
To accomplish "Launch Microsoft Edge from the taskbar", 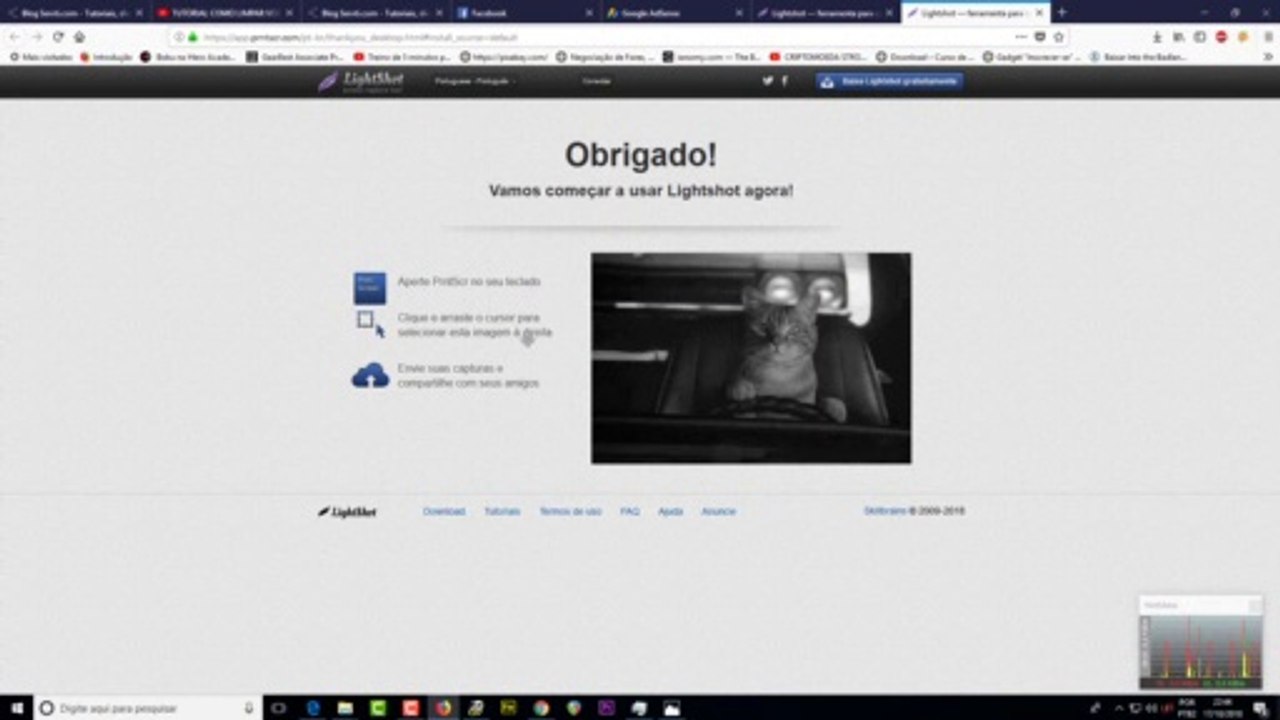I will coord(313,708).
